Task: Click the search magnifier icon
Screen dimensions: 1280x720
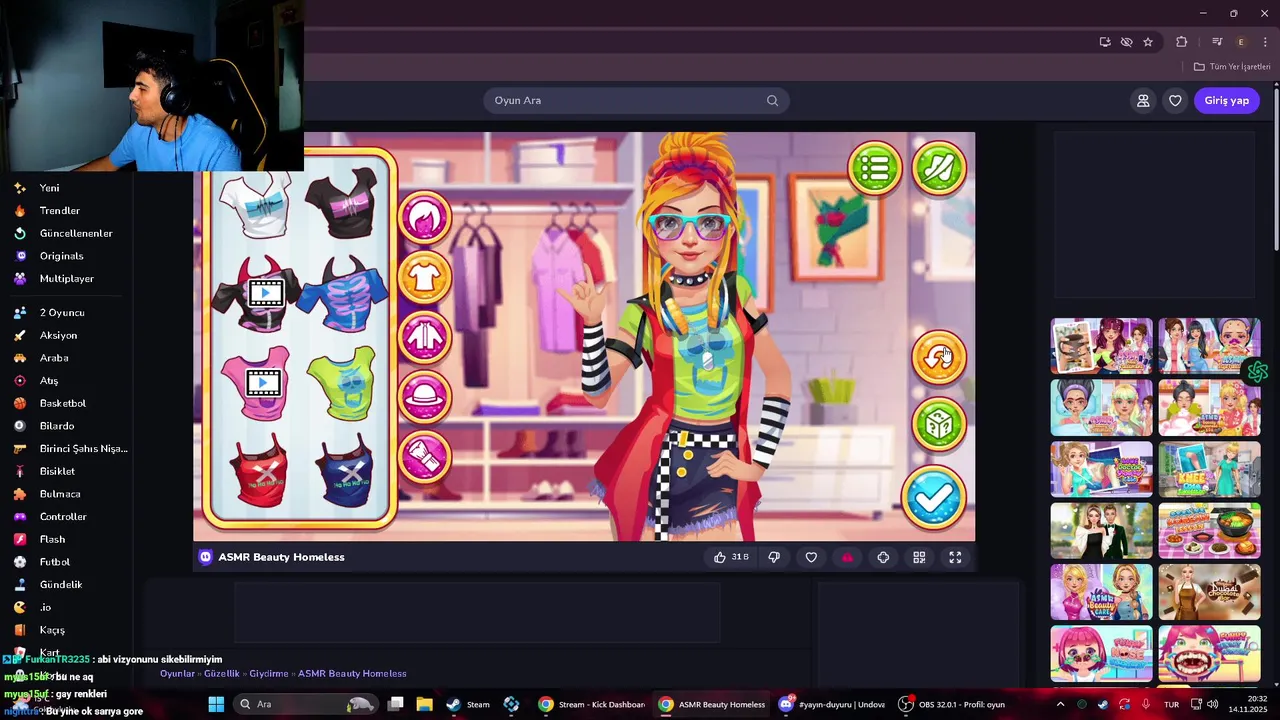Action: tap(772, 100)
